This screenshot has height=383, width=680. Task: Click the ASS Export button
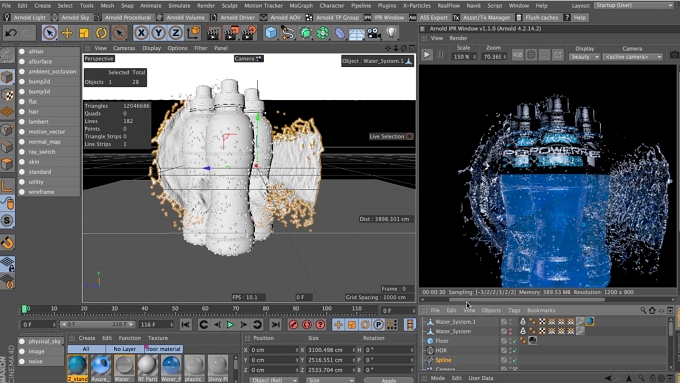tap(428, 18)
